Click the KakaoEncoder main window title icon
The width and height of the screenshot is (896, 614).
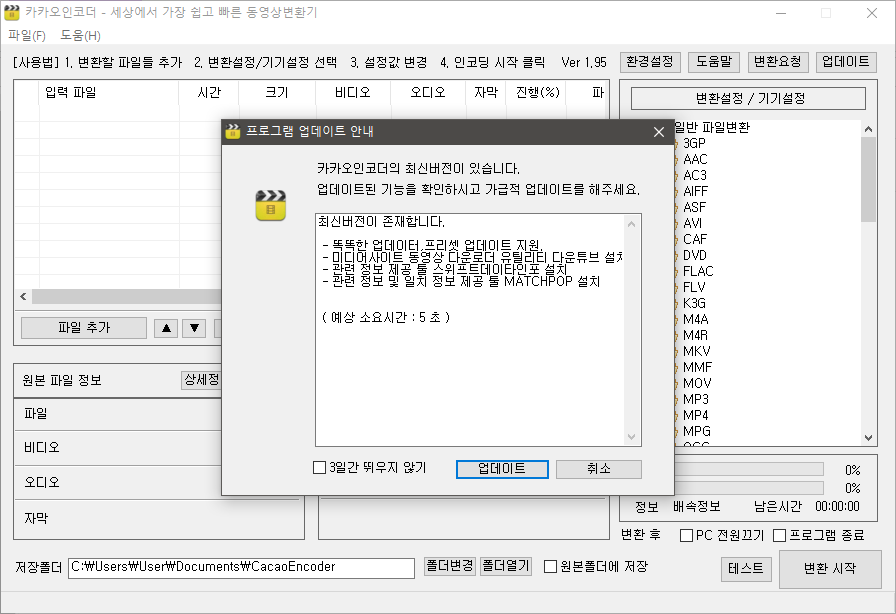pos(11,12)
